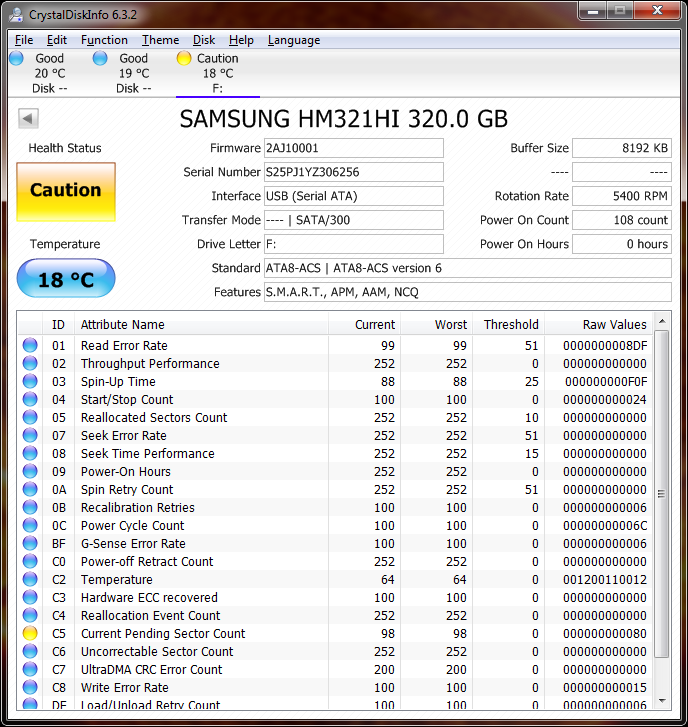
Task: Click the Power On Hours 0 hours field
Action: [622, 244]
